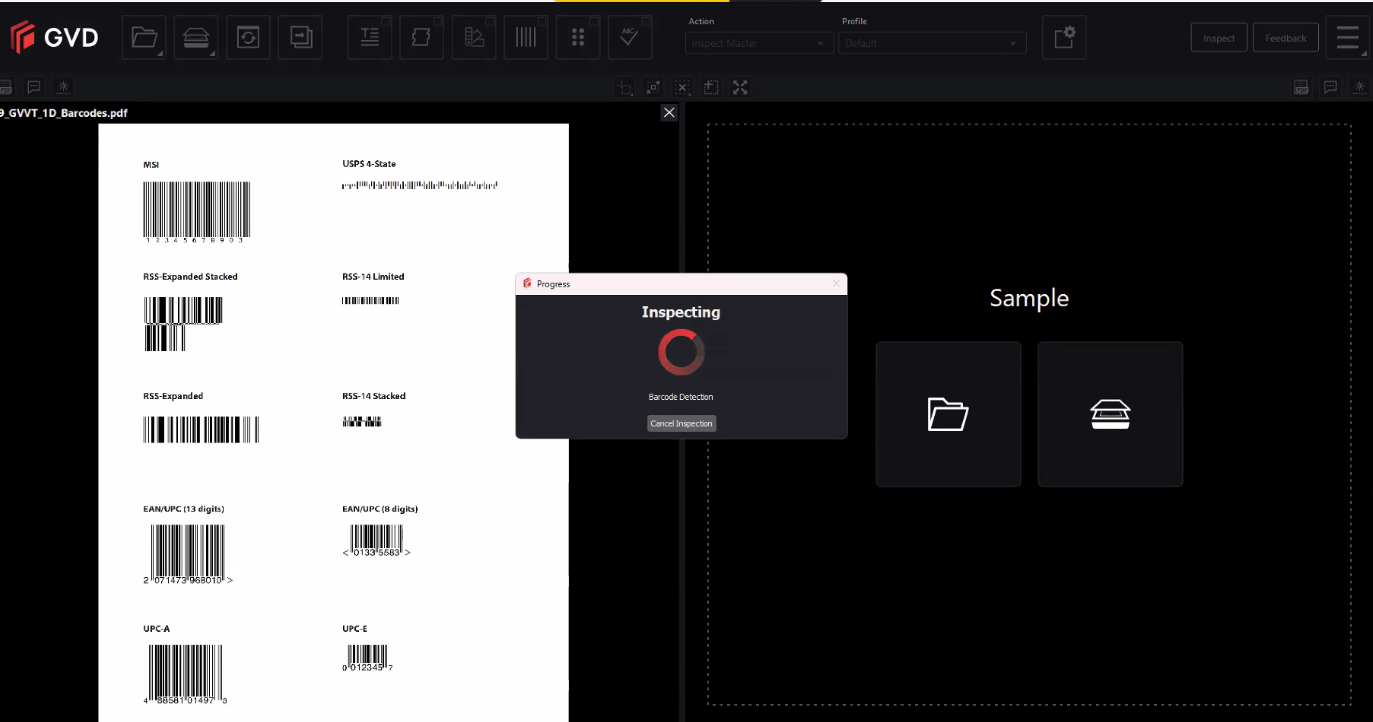Select the color inspection palette icon

point(474,38)
